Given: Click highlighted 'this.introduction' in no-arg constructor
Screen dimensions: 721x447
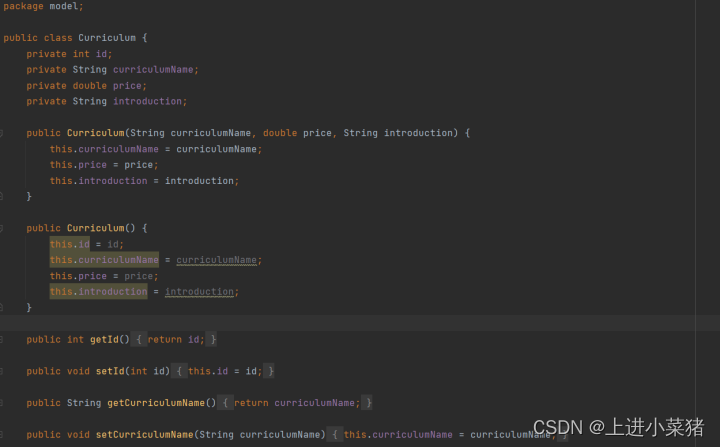Looking at the screenshot, I should point(98,292).
